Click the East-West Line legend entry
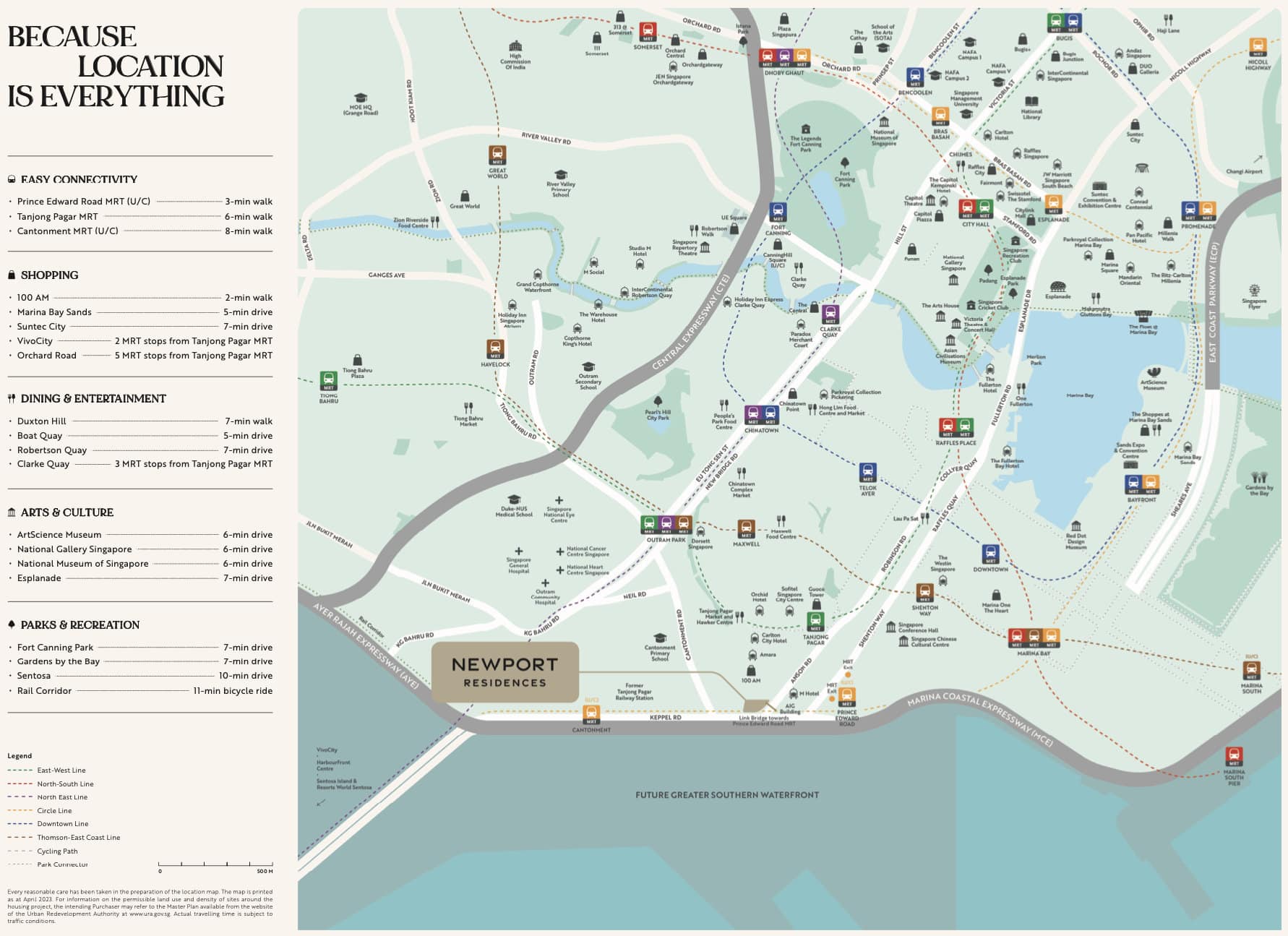 tap(47, 770)
